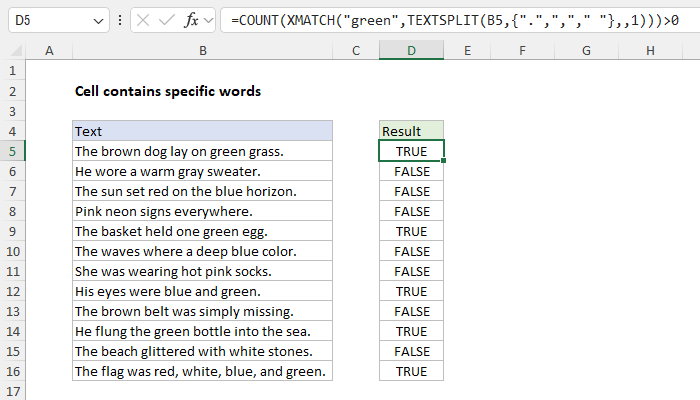Select cell 'Pink neon signs everywhere.'
Screen dimensions: 700x400
(x=203, y=211)
